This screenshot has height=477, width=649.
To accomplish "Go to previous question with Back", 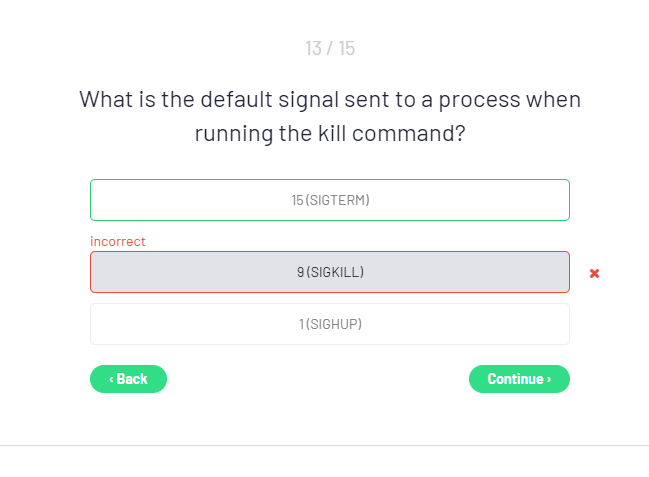I will click(x=128, y=379).
